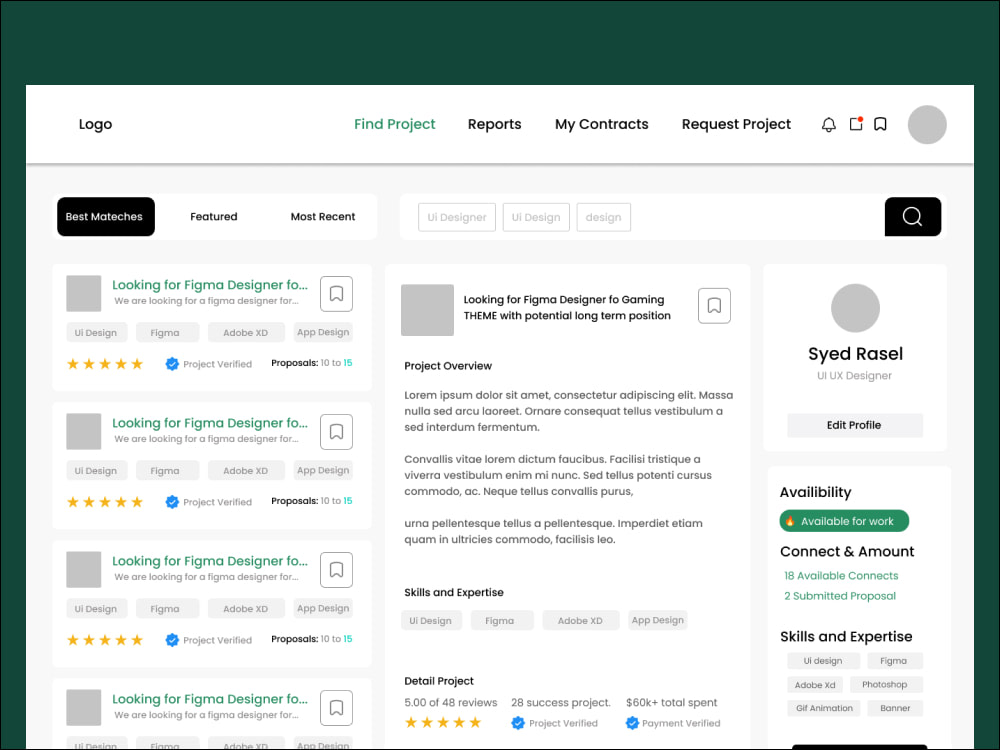Screen dimensions: 1000x750
Task: Click Ui Design search tag
Action: [x=536, y=217]
